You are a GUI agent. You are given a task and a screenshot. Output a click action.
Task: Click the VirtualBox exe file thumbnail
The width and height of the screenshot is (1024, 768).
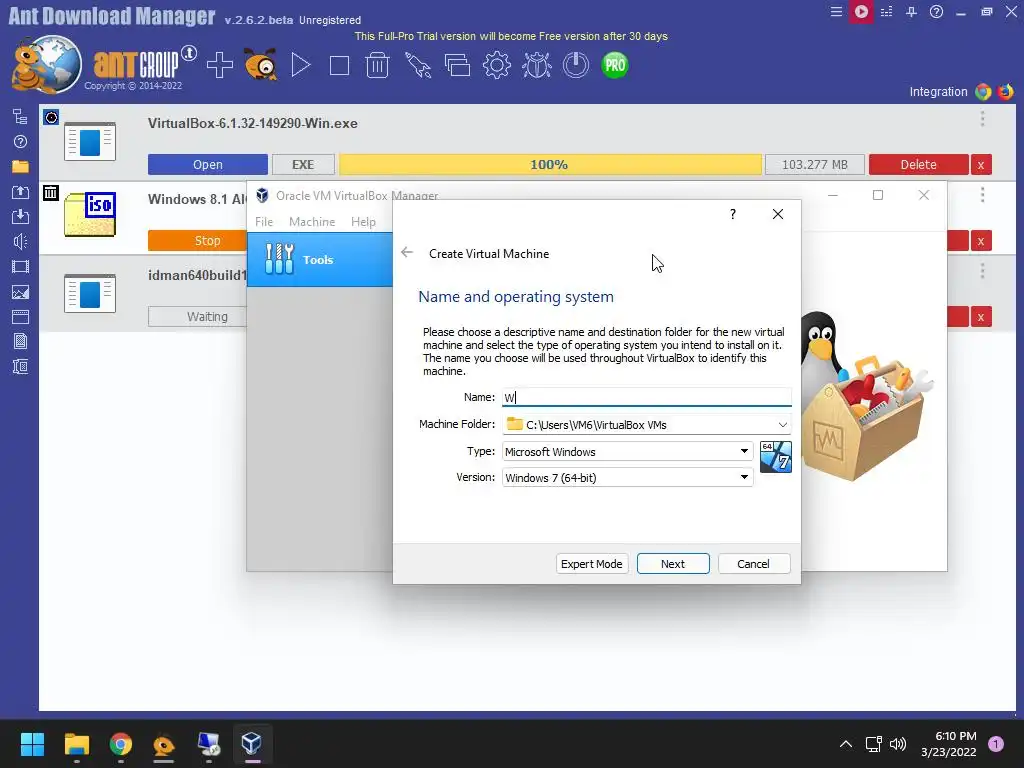tap(90, 141)
